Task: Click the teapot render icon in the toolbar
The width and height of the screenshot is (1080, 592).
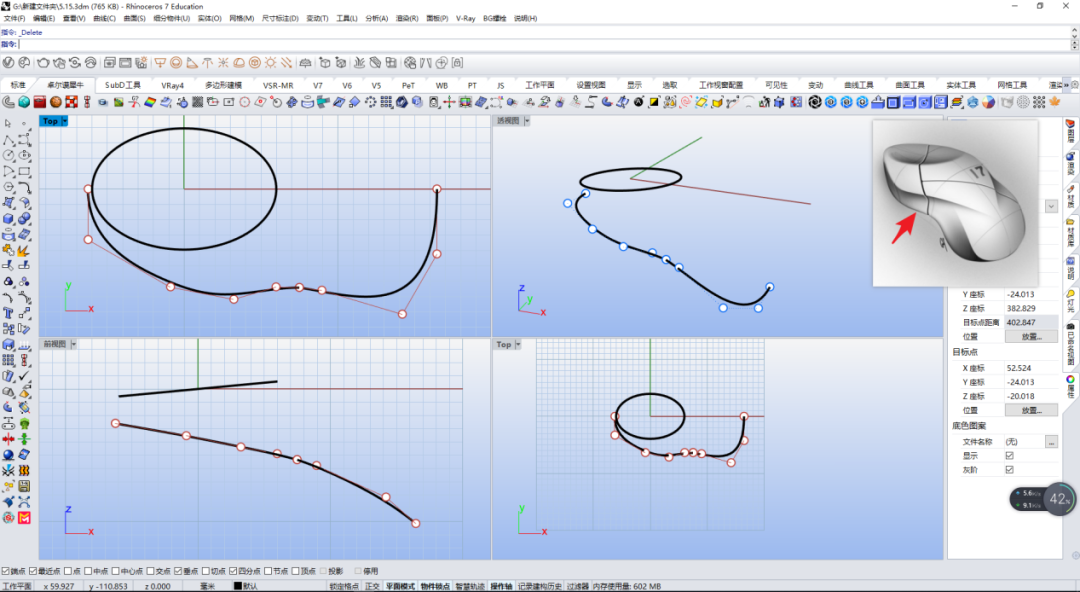Action: pos(43,63)
